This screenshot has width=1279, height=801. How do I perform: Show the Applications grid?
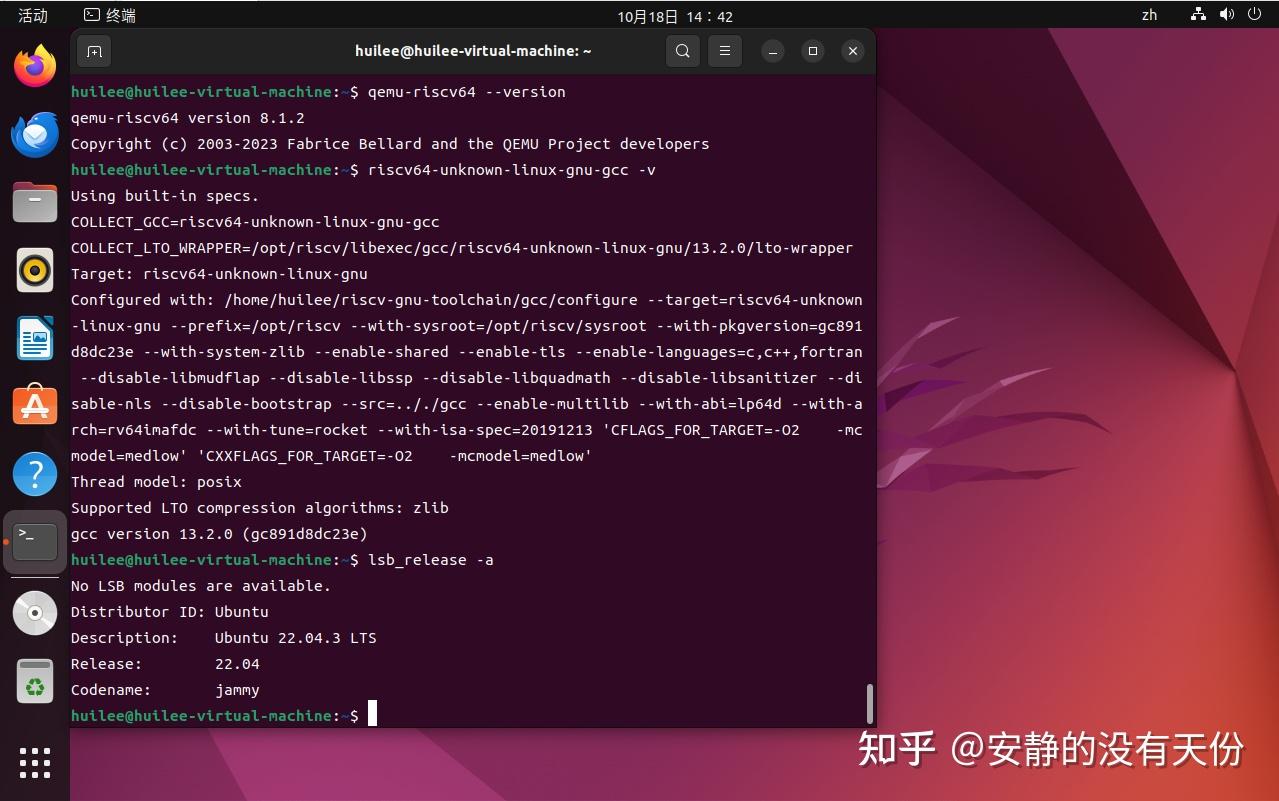point(34,763)
